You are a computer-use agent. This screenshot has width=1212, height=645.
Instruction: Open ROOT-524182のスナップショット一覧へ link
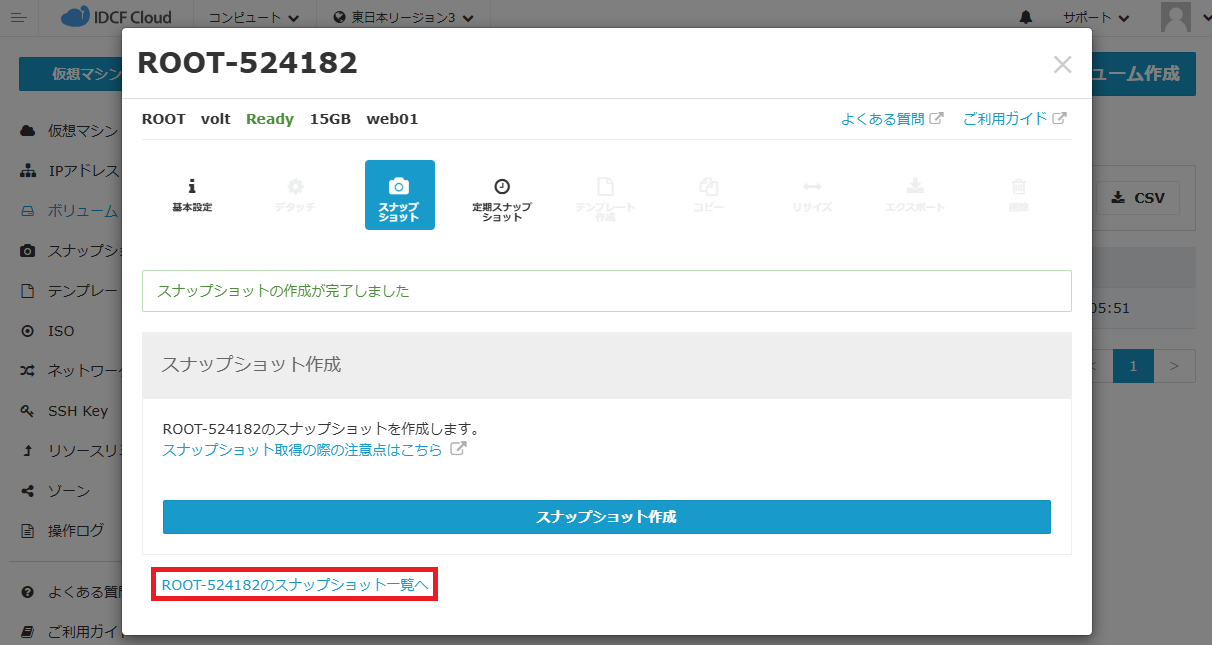294,585
